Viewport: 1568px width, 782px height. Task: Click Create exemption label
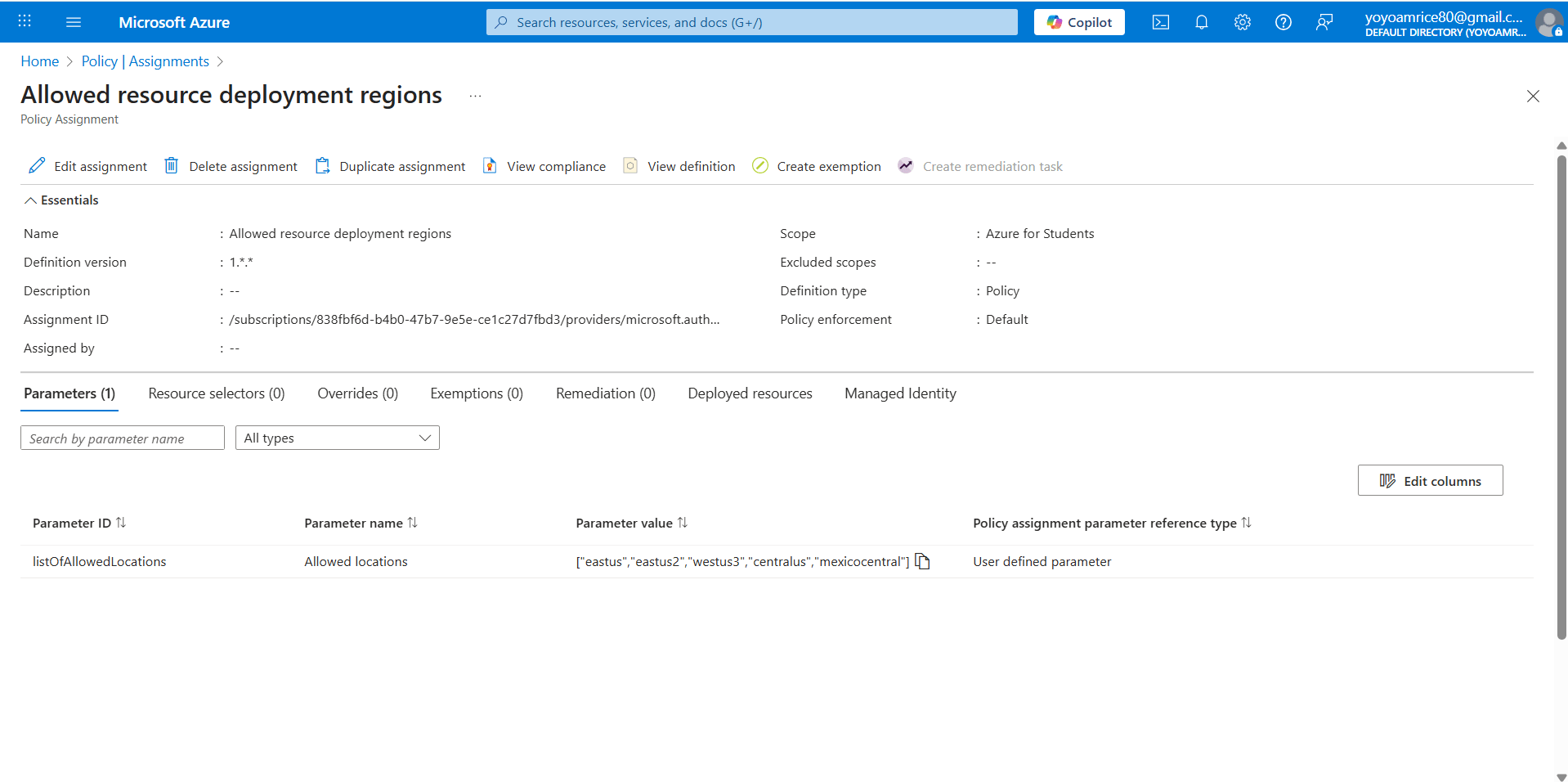pyautogui.click(x=829, y=166)
